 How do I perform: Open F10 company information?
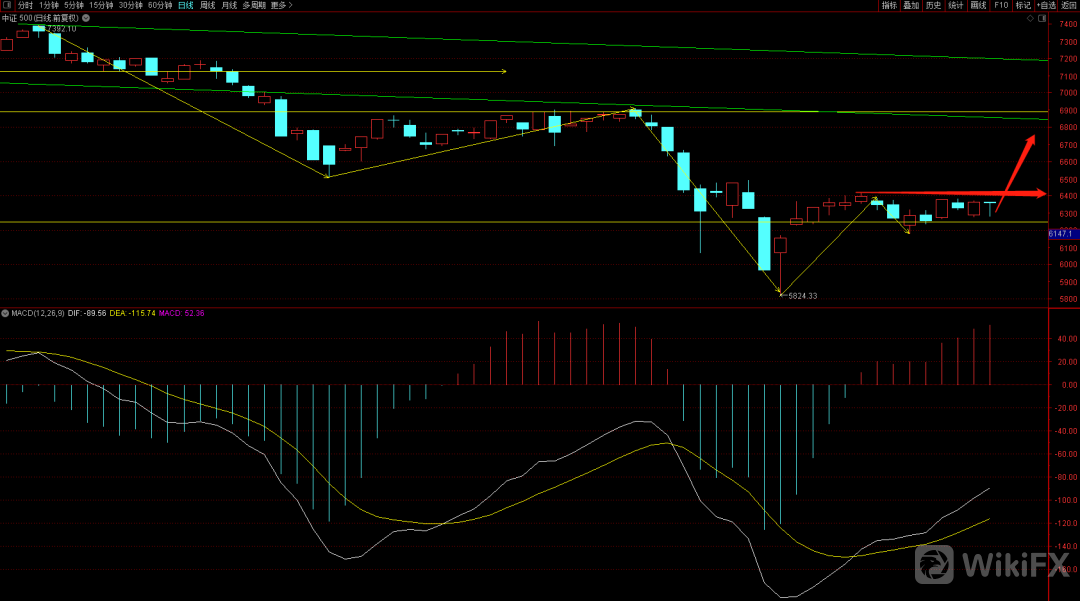tap(1000, 5)
